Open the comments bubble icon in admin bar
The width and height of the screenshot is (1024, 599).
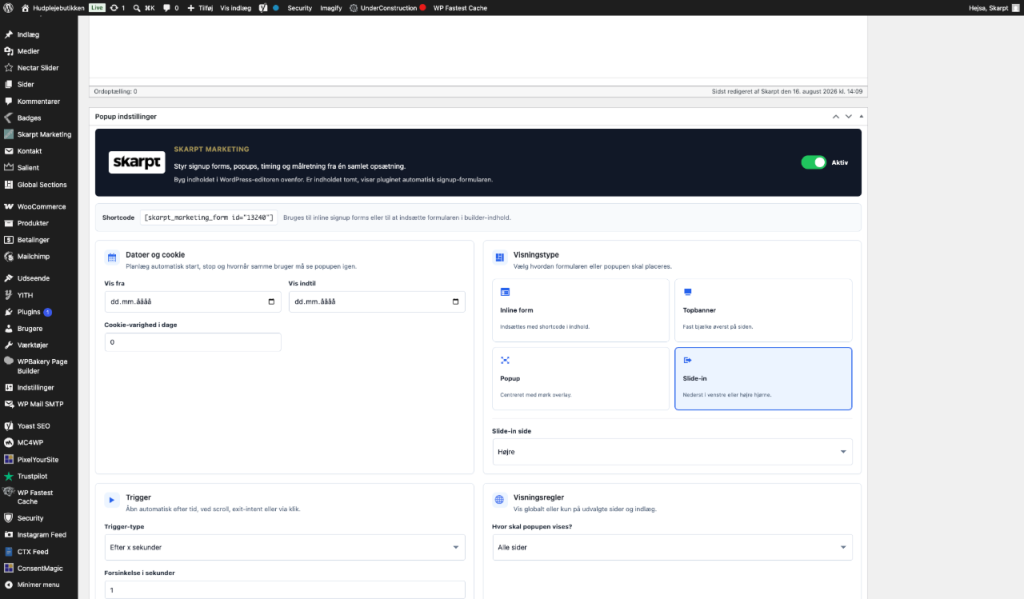click(167, 8)
